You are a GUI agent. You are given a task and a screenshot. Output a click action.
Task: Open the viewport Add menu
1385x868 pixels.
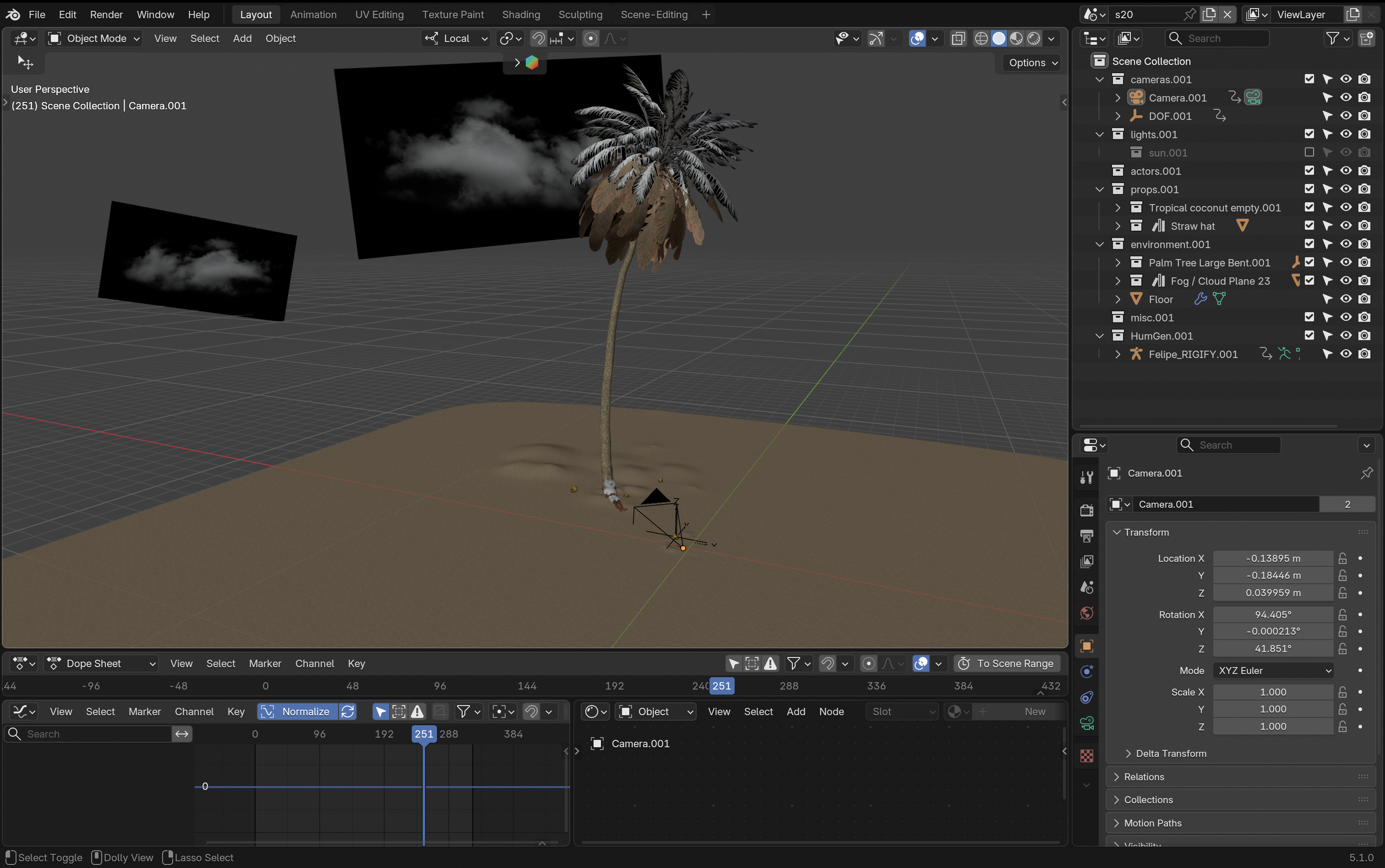click(242, 38)
